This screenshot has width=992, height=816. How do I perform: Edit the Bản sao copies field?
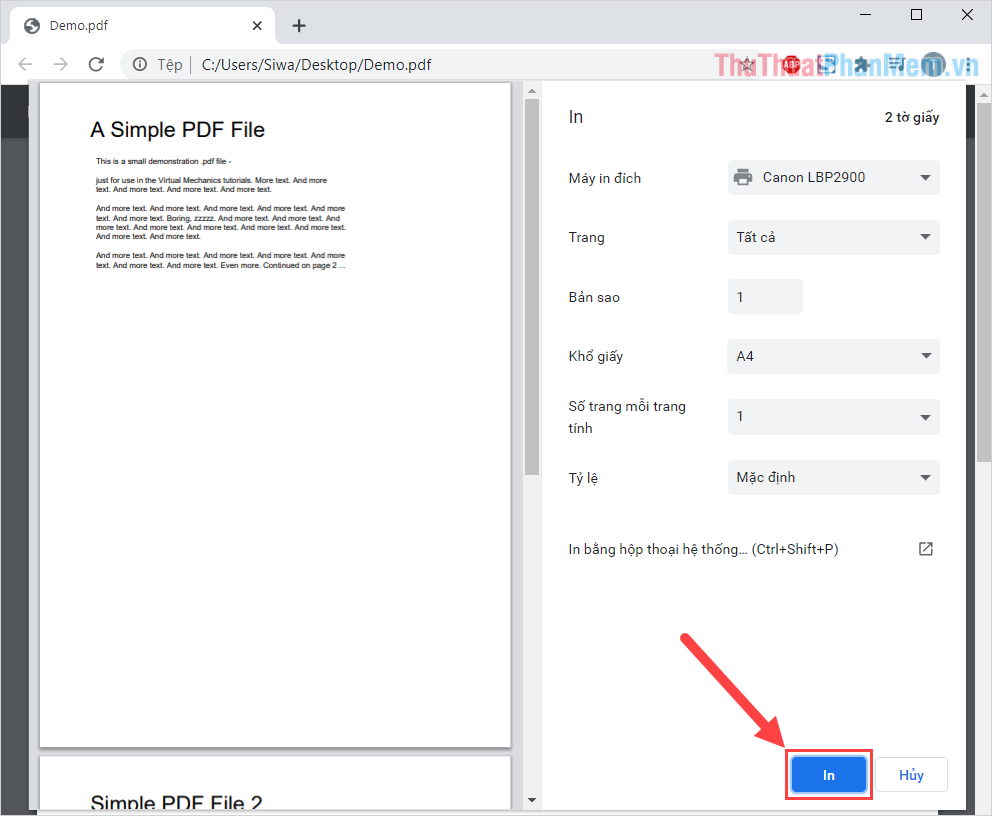[x=765, y=296]
